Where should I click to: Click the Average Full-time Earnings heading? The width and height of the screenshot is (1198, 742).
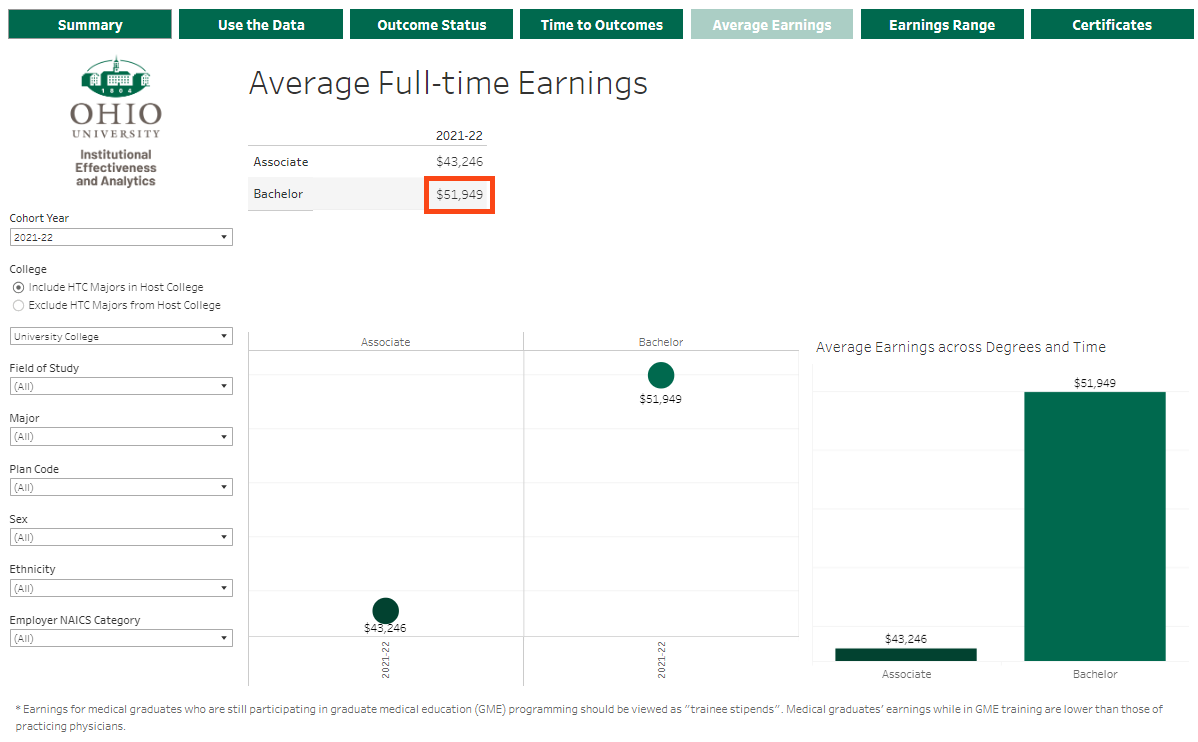(x=448, y=83)
